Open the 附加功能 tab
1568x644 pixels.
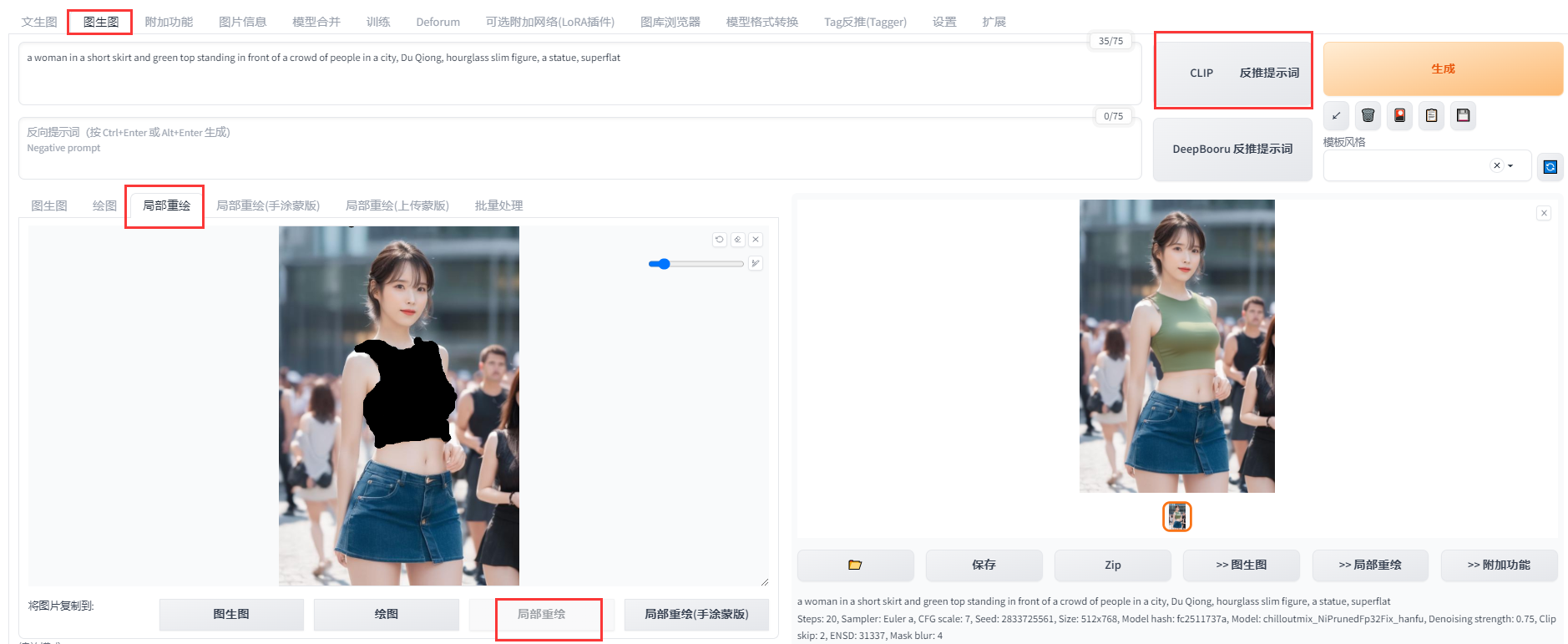point(169,22)
